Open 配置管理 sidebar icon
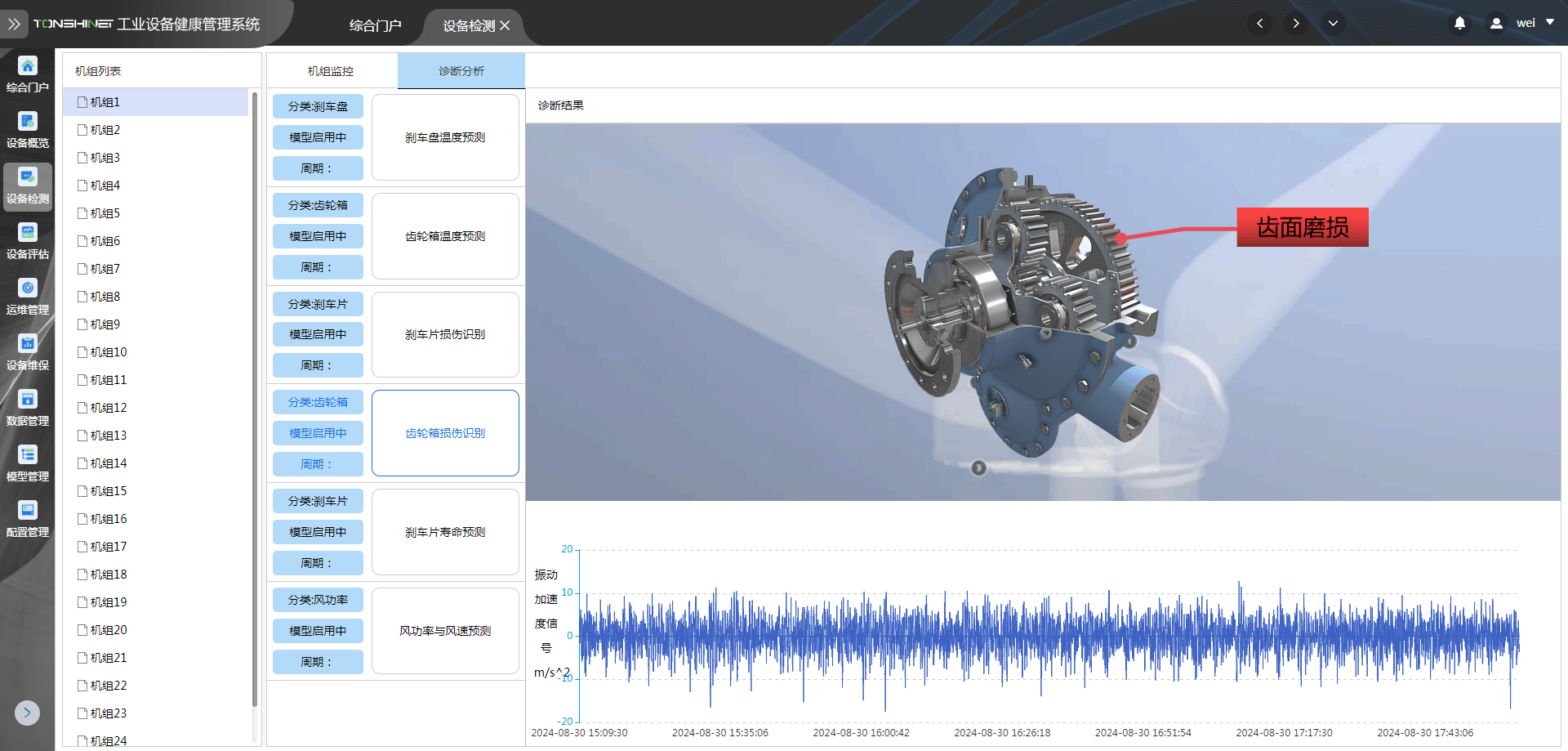1568x751 pixels. 28,512
